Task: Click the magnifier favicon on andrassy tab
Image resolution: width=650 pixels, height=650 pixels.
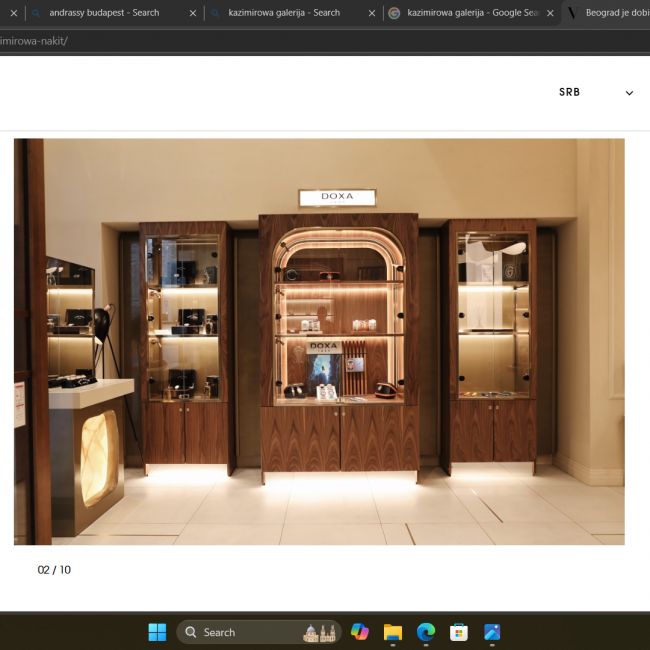Action: pyautogui.click(x=36, y=13)
